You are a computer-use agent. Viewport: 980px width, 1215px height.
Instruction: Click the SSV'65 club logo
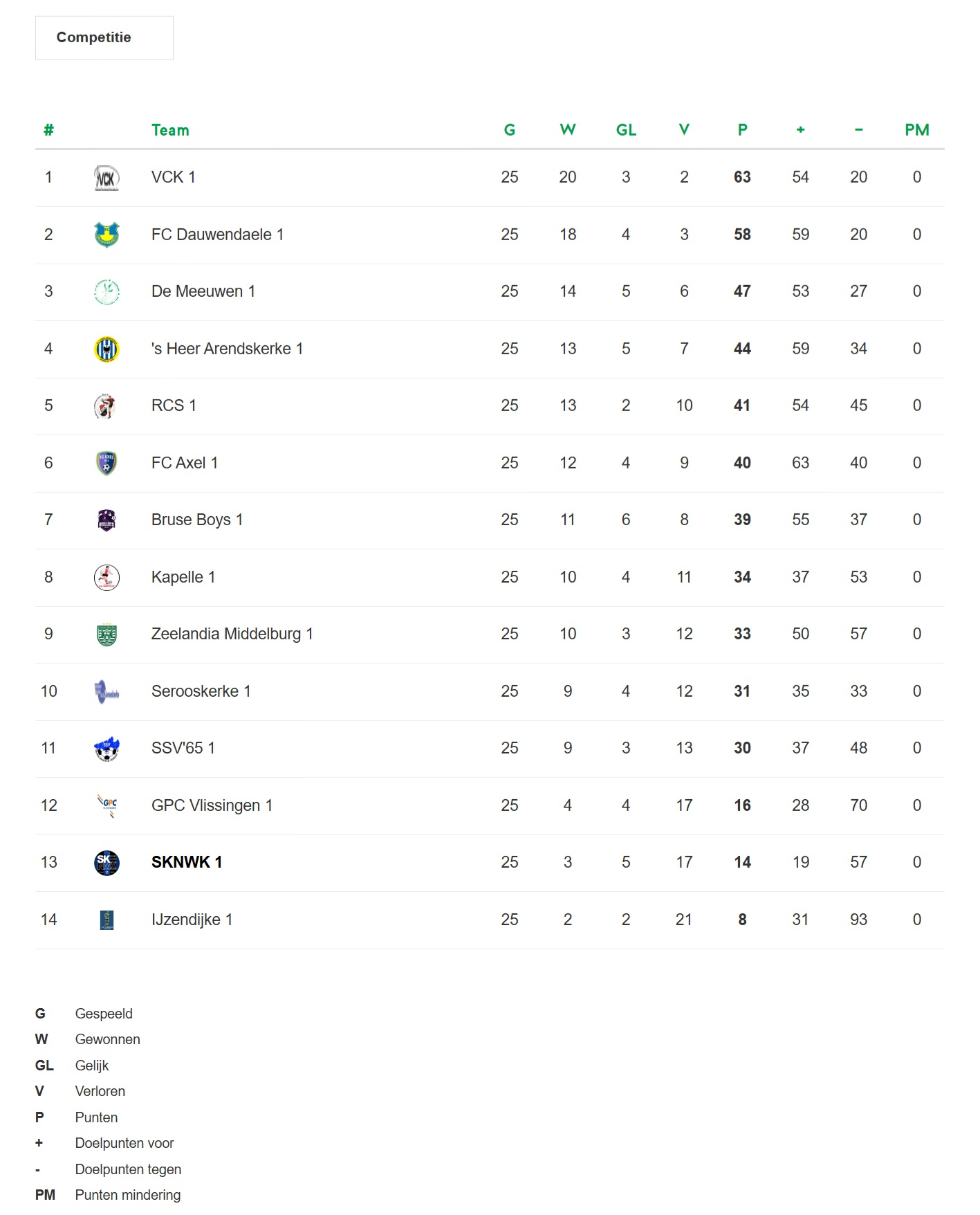[x=107, y=749]
